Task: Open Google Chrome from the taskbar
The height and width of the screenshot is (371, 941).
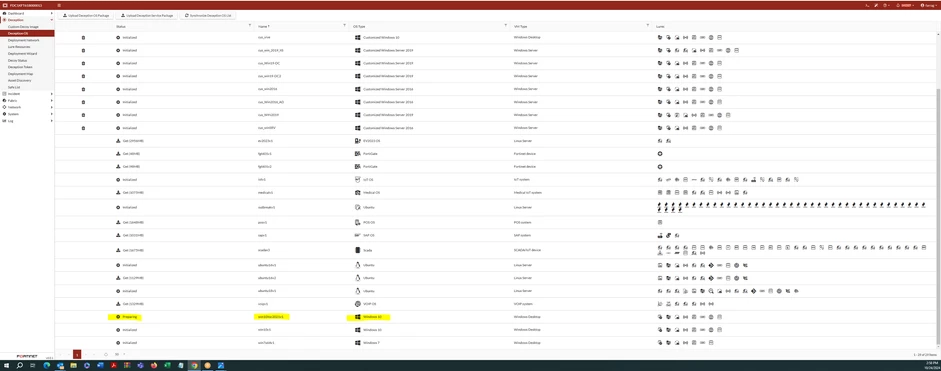Action: click(x=194, y=365)
